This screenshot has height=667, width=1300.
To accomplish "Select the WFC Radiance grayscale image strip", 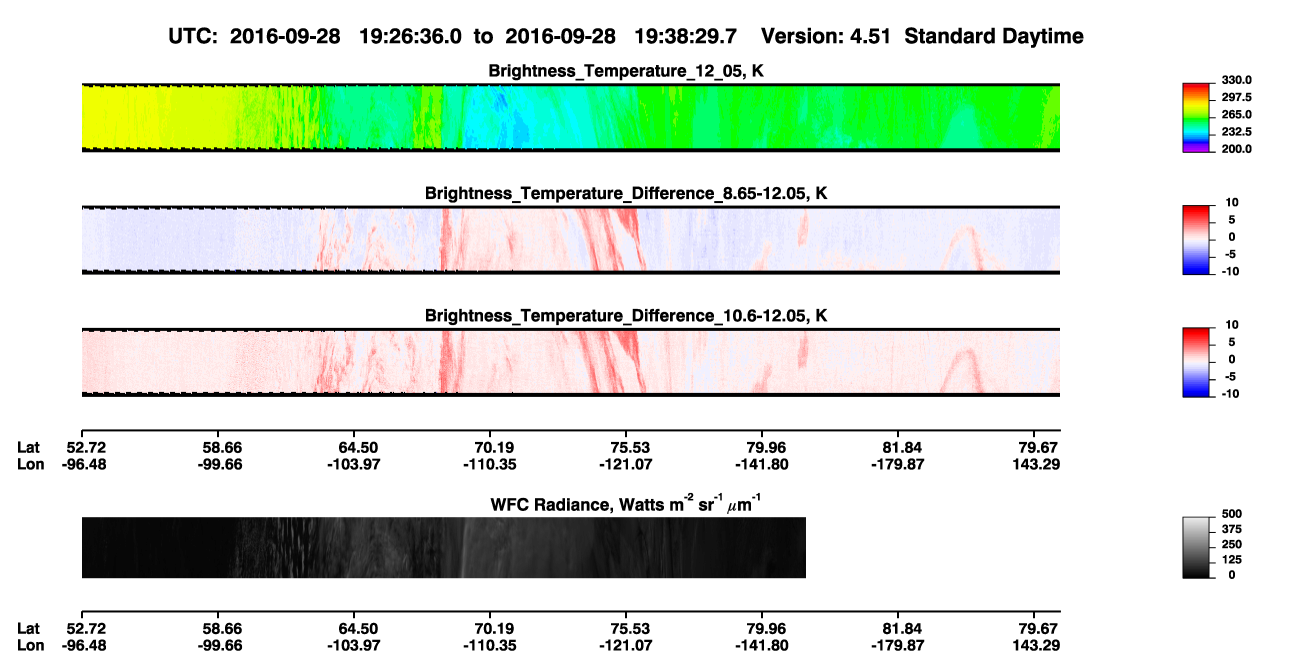I will (x=444, y=548).
